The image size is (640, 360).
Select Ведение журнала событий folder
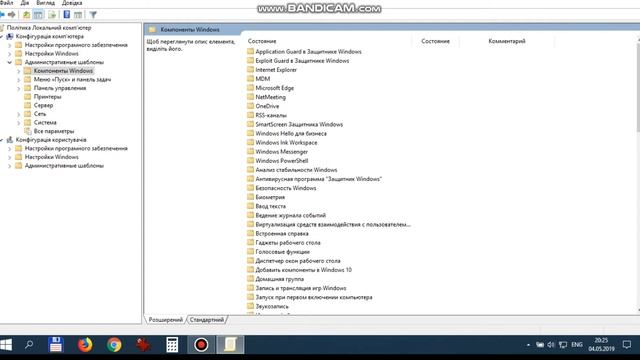[291, 216]
